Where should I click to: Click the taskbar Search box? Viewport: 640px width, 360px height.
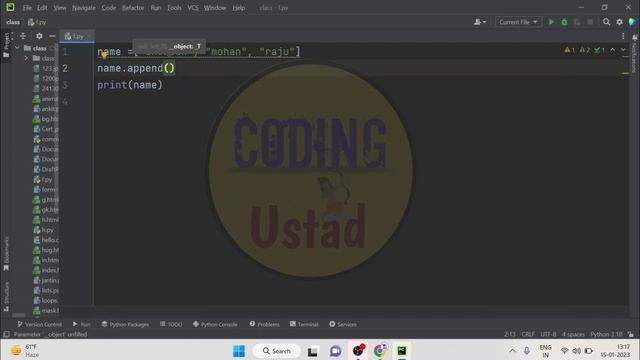tap(276, 351)
